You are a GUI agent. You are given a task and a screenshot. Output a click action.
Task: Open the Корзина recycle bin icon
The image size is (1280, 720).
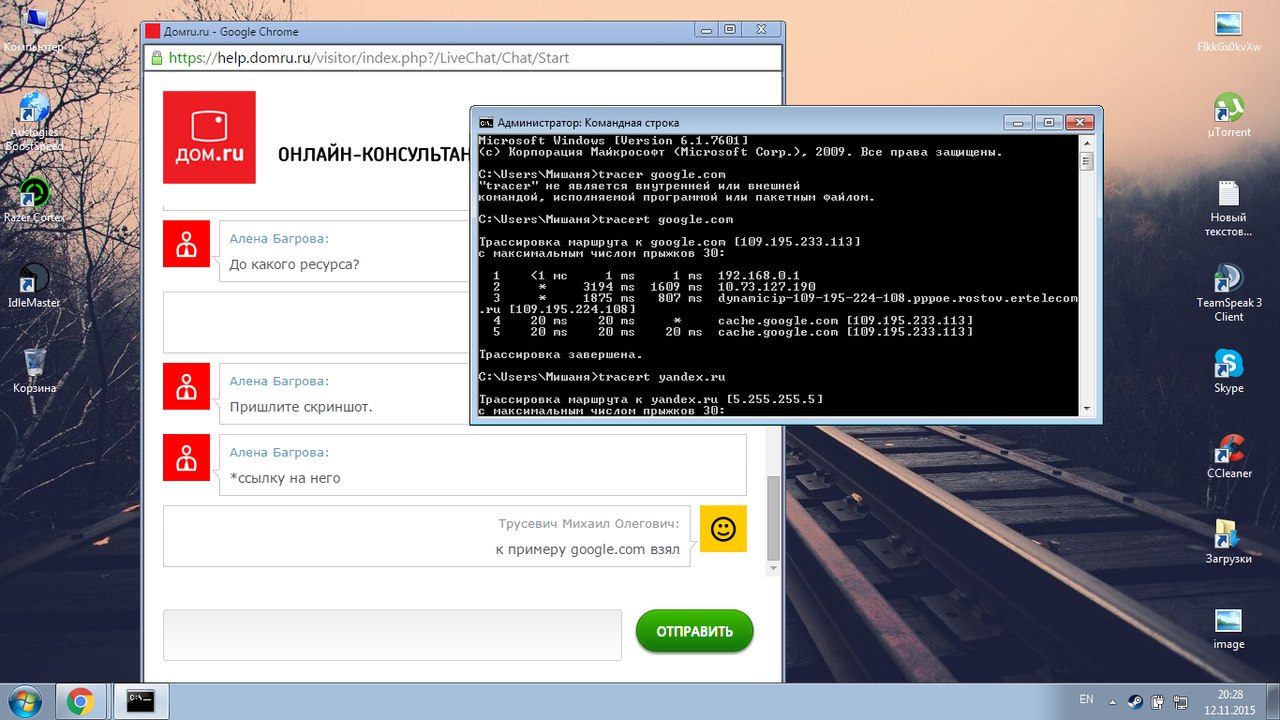click(x=34, y=370)
